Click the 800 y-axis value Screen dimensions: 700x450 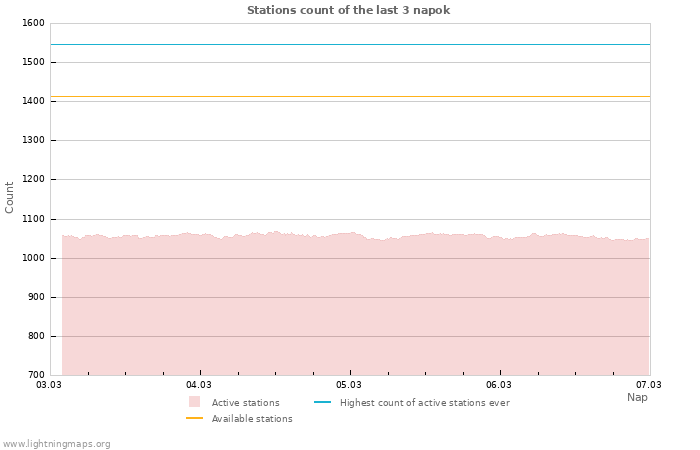click(36, 336)
